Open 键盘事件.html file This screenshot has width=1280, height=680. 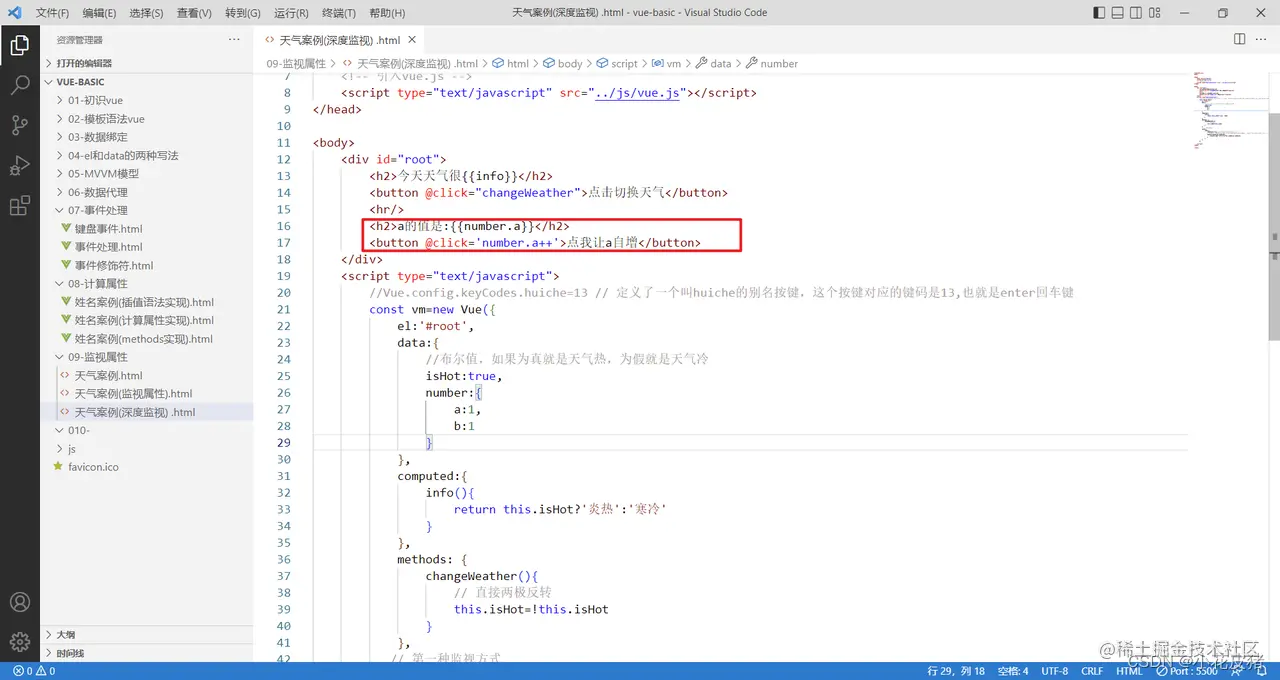(147, 229)
